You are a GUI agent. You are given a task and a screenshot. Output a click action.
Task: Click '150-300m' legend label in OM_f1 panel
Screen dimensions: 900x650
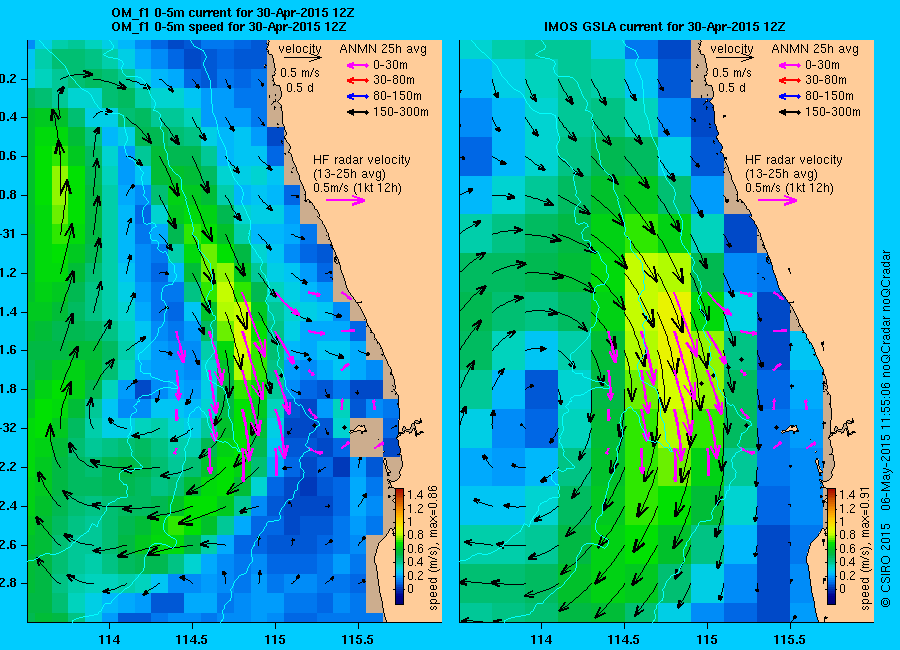(x=401, y=112)
